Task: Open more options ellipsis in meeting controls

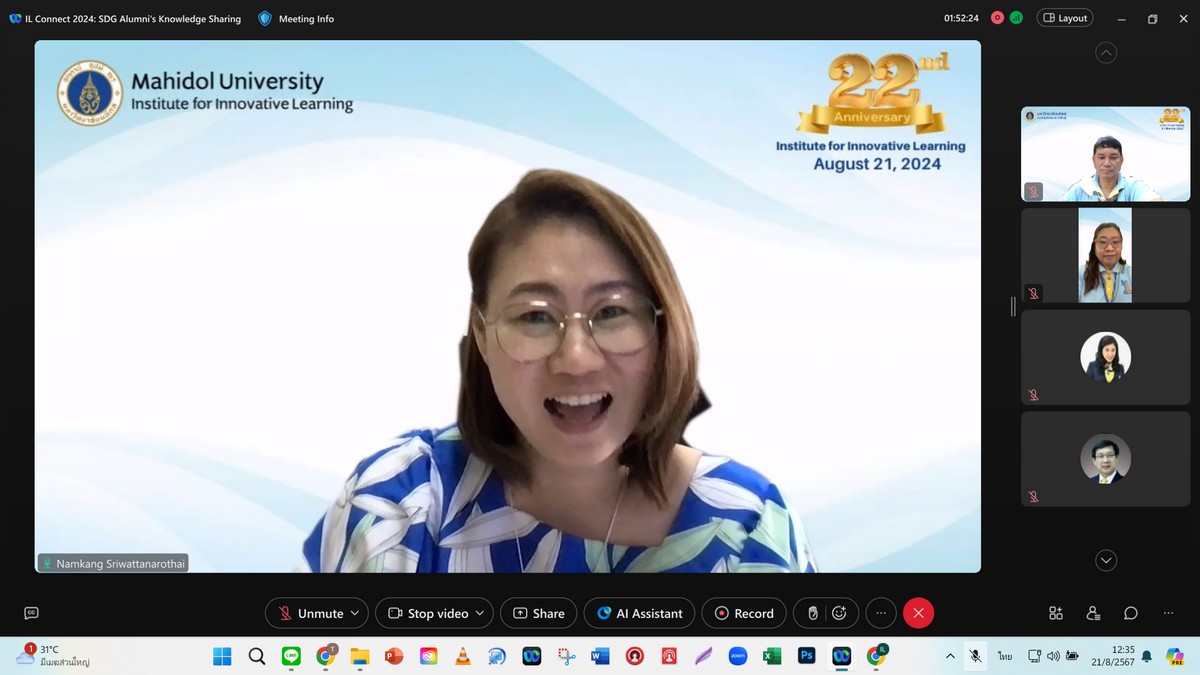Action: point(880,613)
